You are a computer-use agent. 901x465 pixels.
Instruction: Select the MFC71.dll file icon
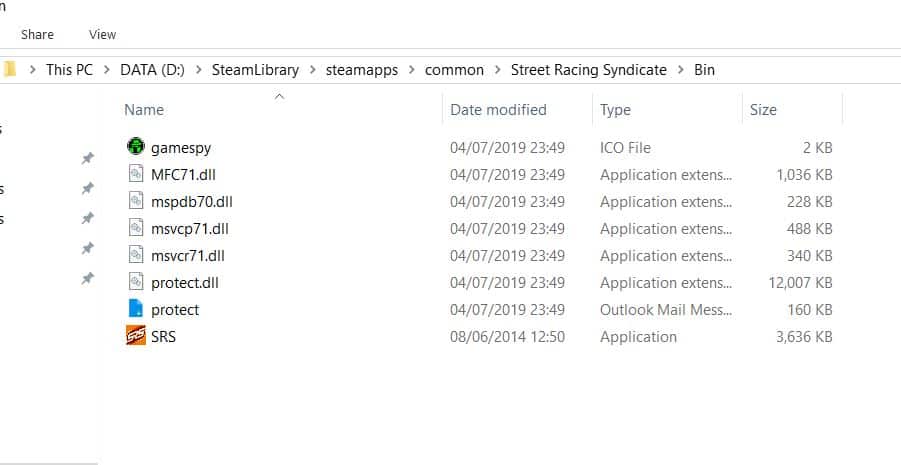[136, 174]
